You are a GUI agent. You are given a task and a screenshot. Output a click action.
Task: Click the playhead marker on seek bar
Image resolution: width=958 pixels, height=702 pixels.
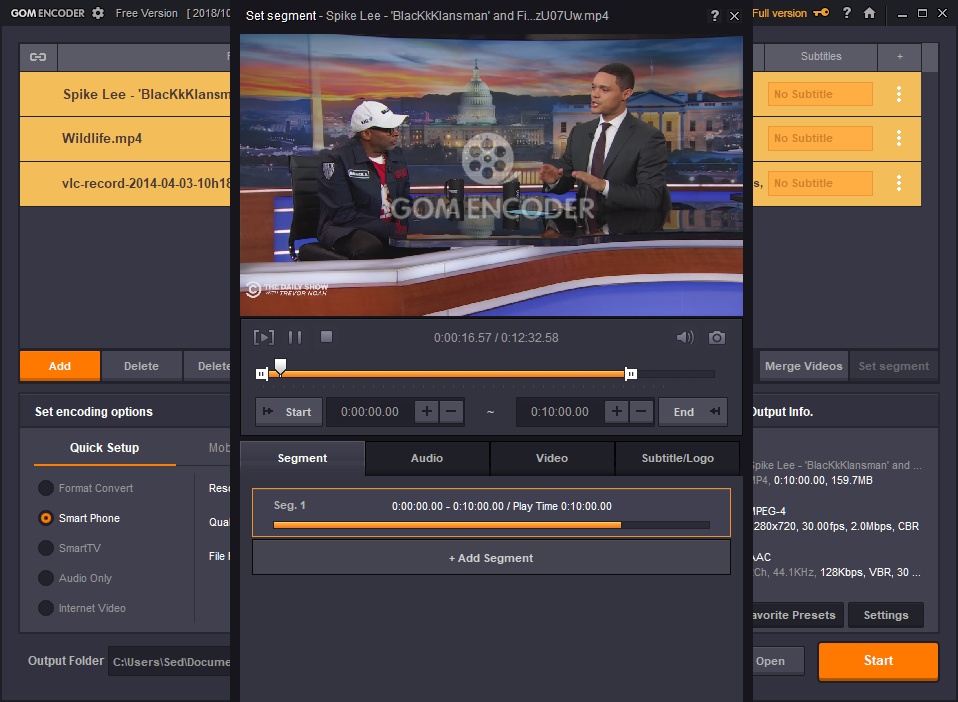click(280, 366)
